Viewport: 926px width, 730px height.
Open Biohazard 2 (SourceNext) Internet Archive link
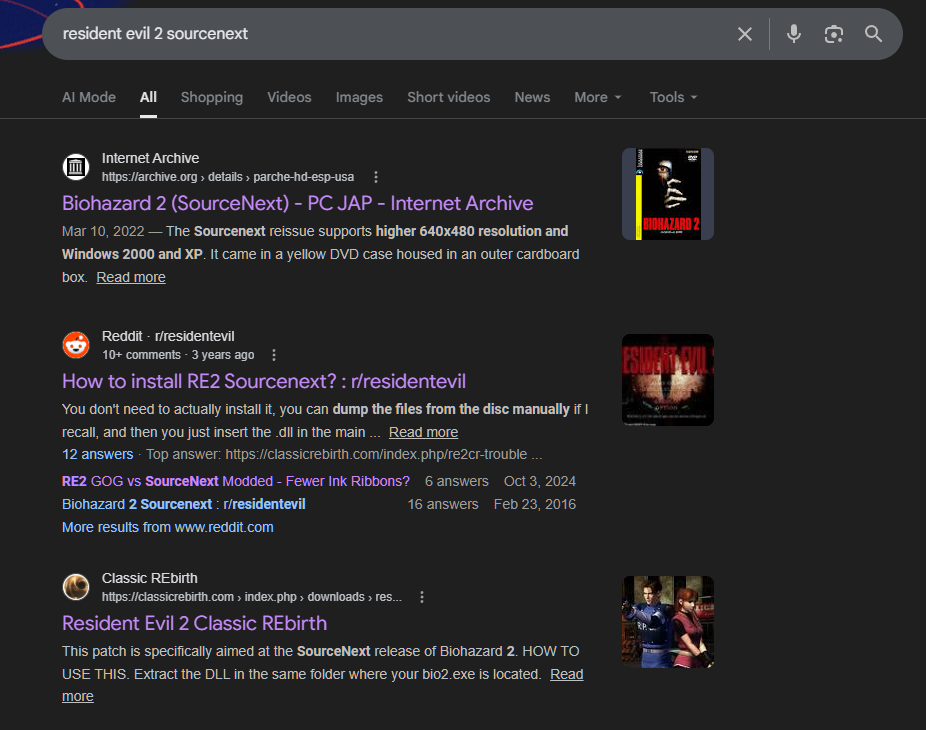[298, 203]
